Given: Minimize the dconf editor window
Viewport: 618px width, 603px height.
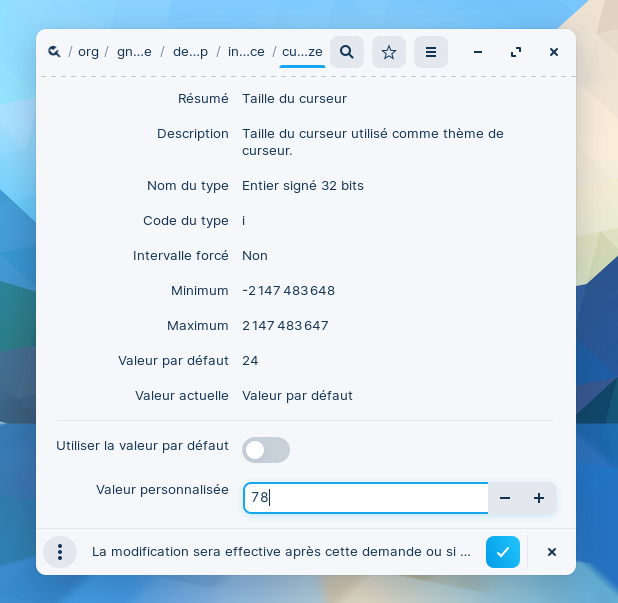Looking at the screenshot, I should (x=479, y=52).
